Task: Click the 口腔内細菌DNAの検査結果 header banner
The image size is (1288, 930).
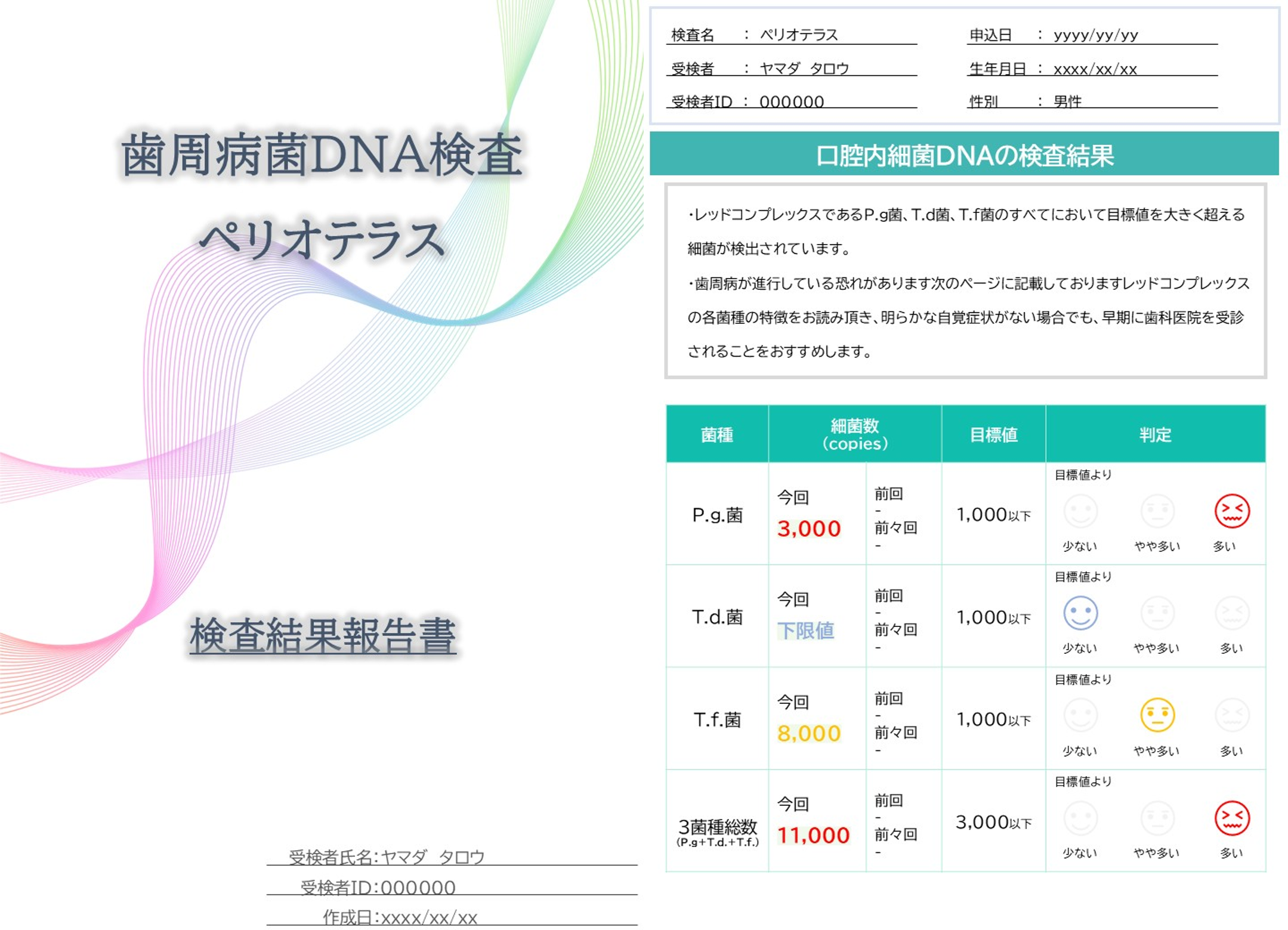Action: (x=963, y=155)
